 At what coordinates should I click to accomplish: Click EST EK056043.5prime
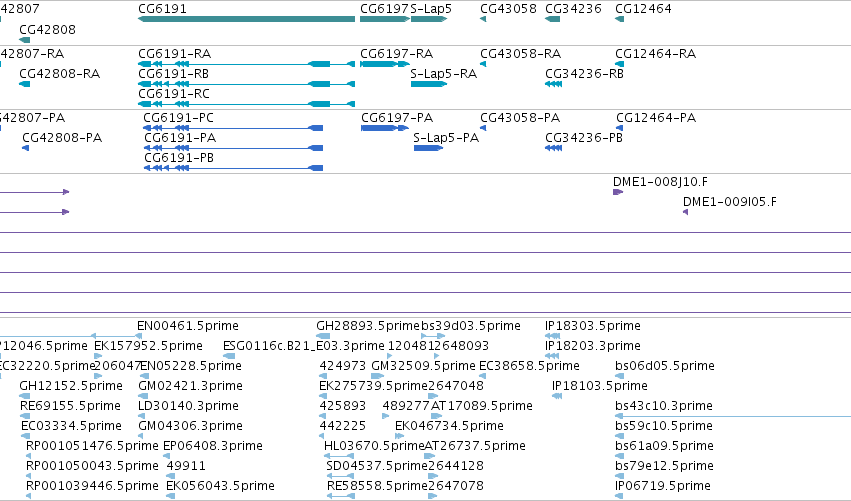220,486
